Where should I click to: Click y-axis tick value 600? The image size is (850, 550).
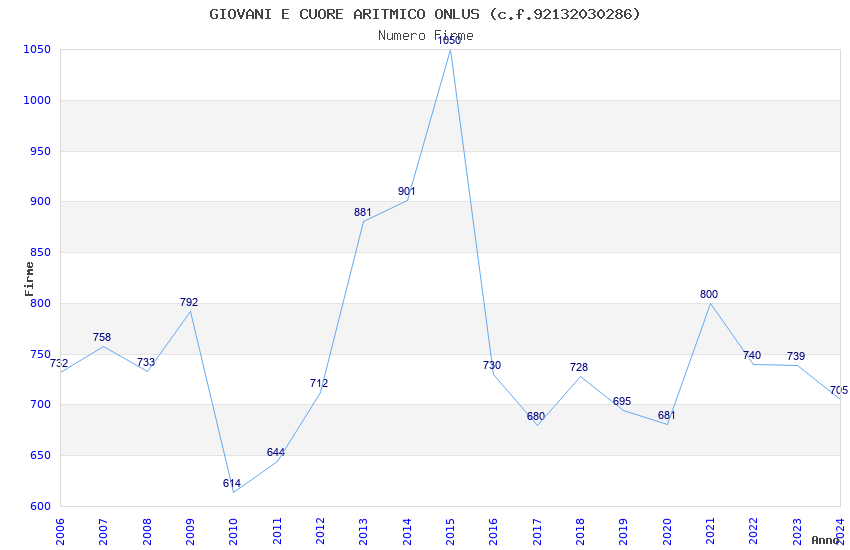40,507
